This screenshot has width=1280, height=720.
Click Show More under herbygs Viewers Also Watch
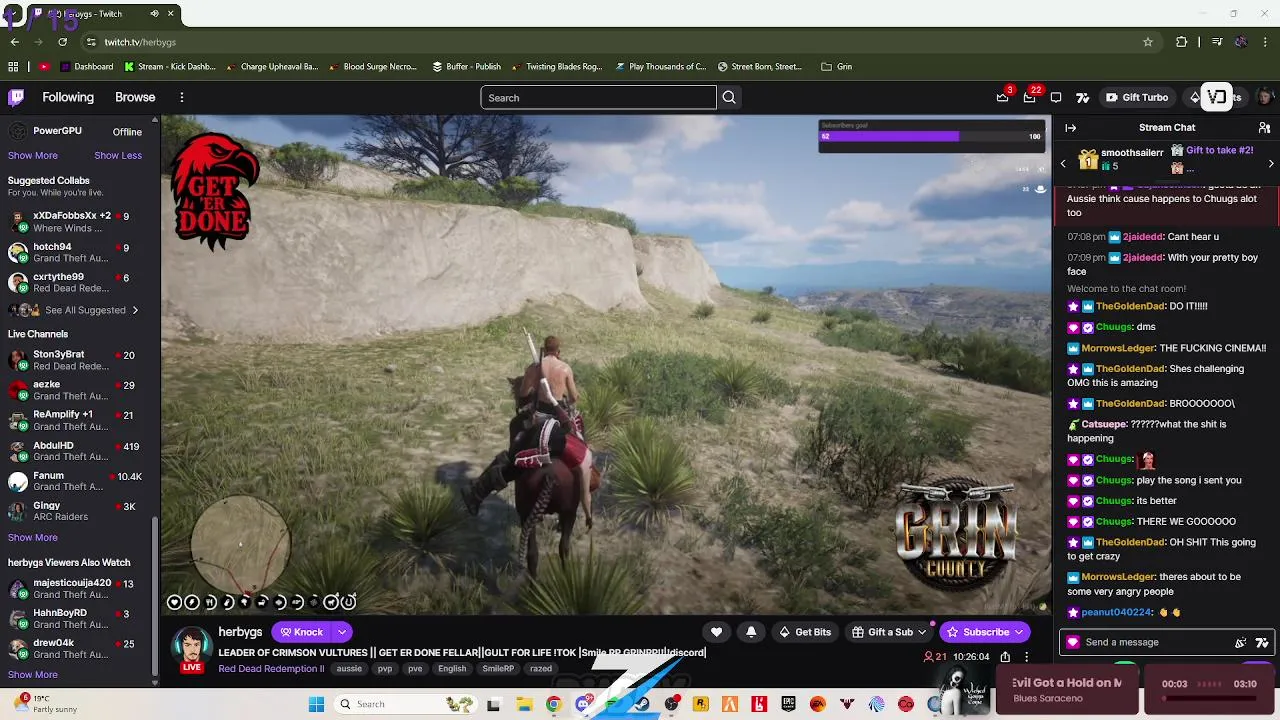[33, 675]
